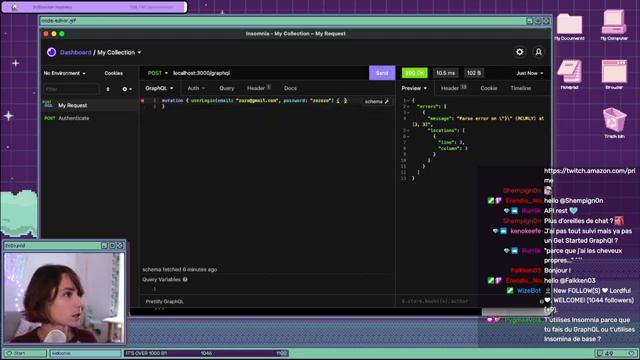
Task: Click the sort requests arrows icon
Action: [108, 89]
